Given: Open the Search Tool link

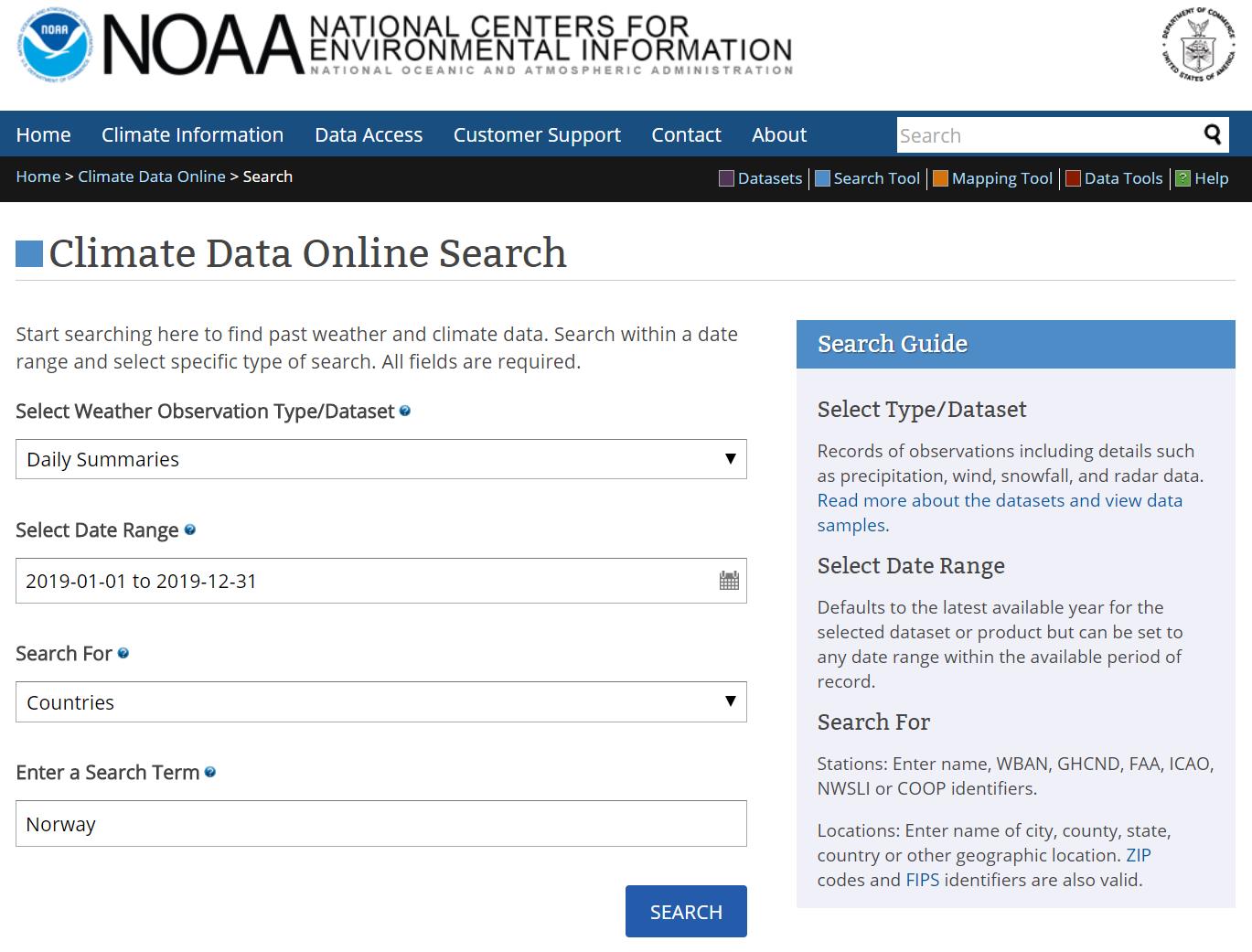Looking at the screenshot, I should click(876, 178).
